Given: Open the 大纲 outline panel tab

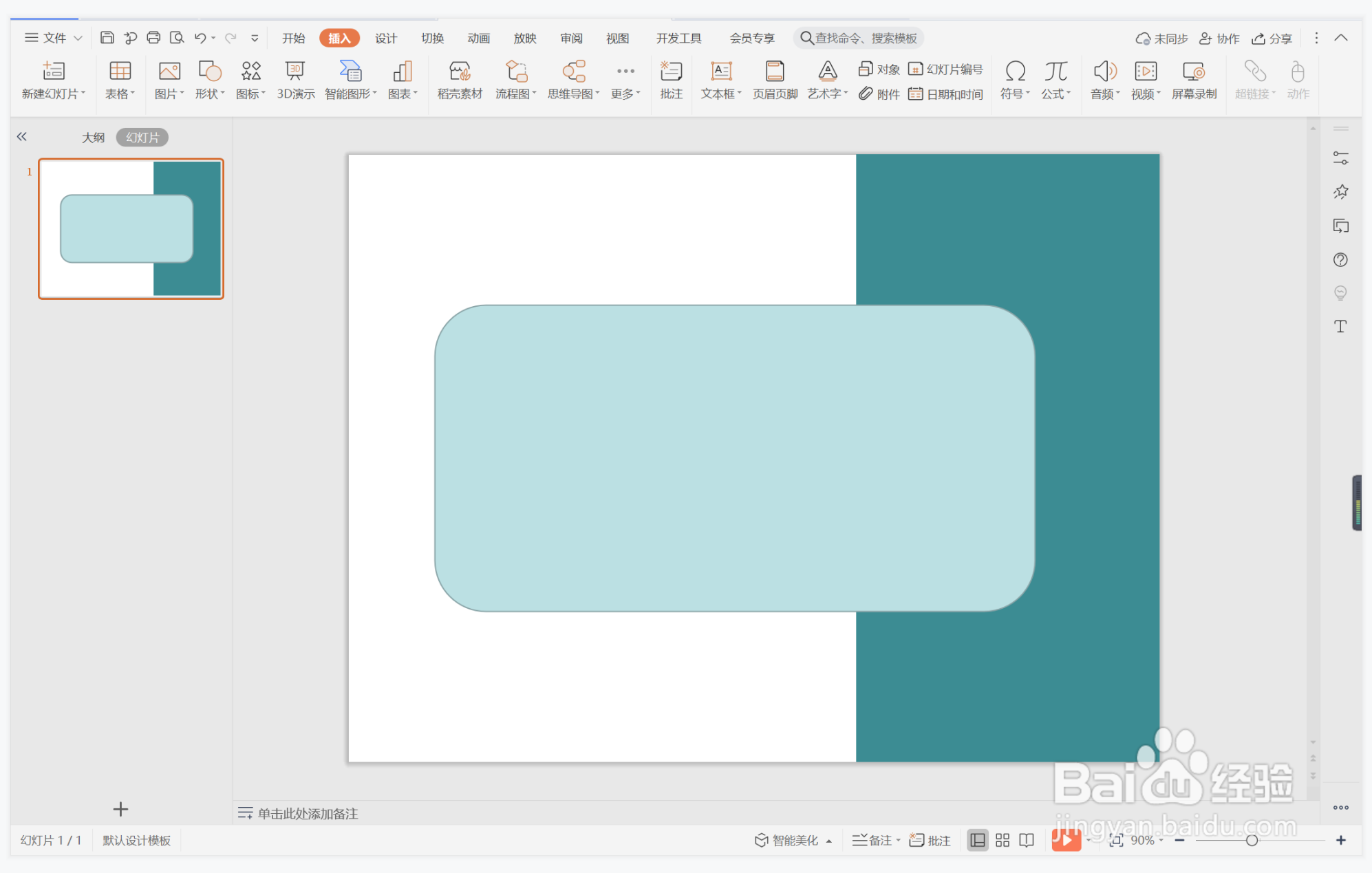Looking at the screenshot, I should [x=93, y=138].
